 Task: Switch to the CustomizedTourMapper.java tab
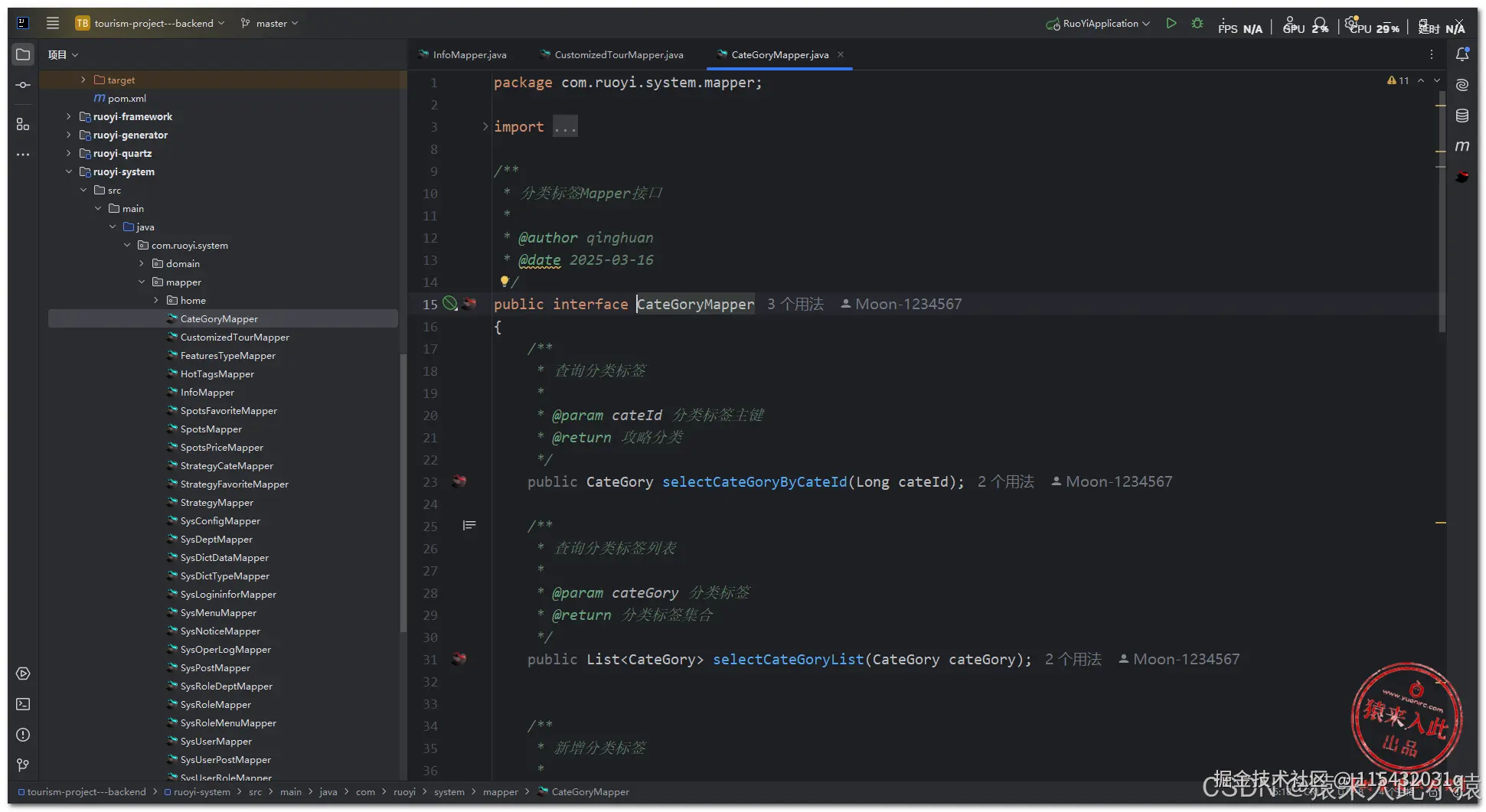pos(618,55)
